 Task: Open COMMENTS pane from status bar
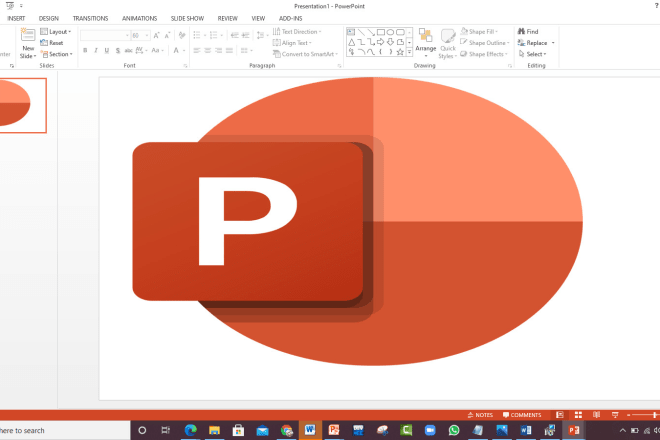point(522,415)
